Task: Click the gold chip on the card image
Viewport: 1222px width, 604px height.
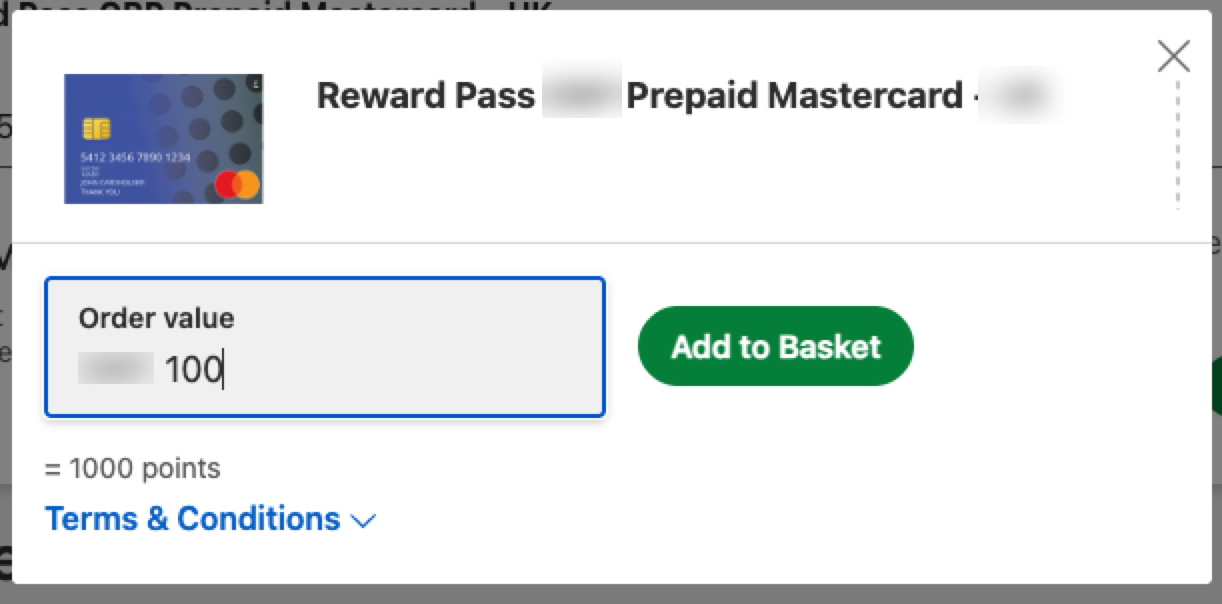Action: 97,129
